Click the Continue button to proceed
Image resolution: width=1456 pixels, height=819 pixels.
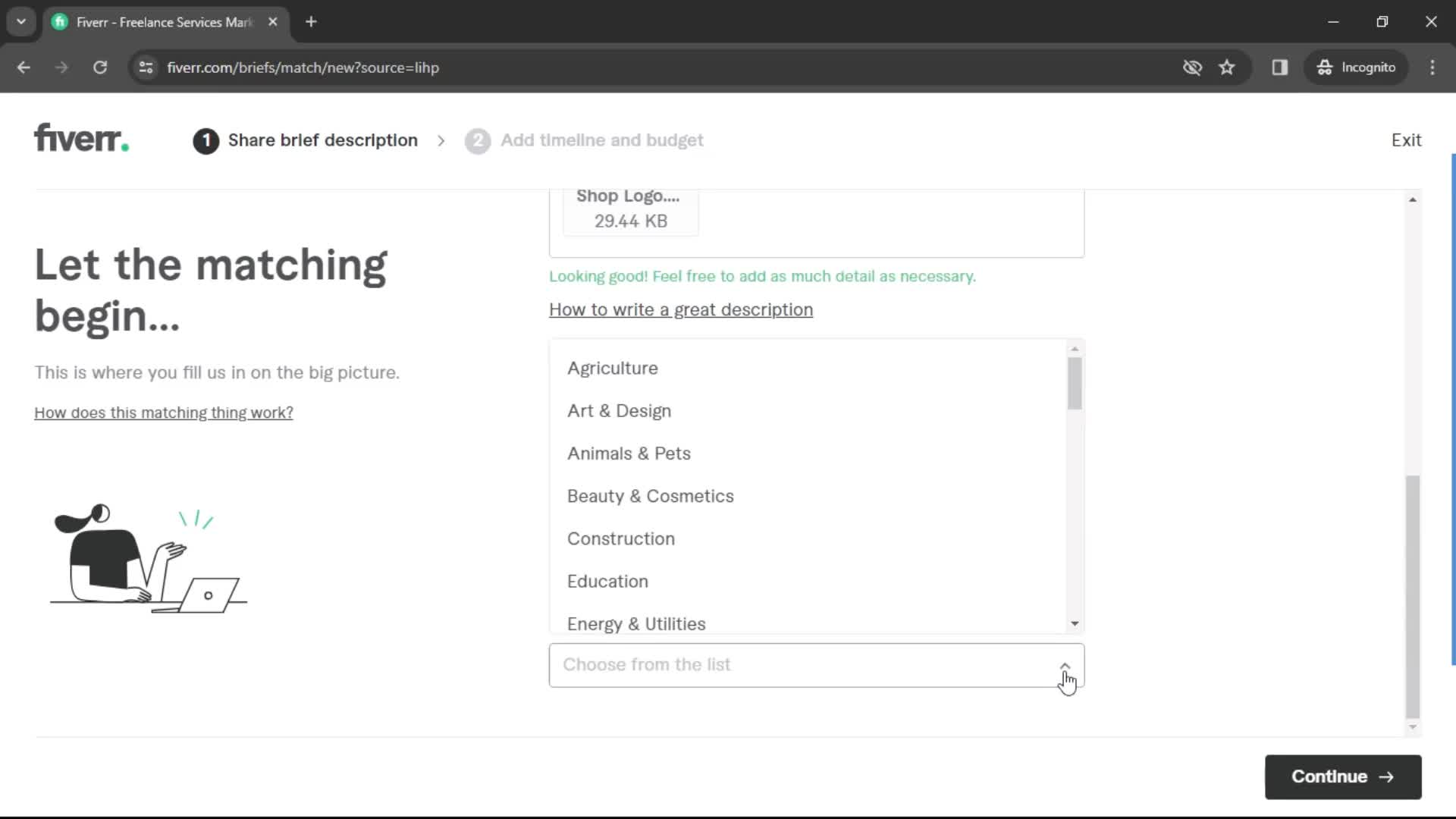coord(1343,776)
